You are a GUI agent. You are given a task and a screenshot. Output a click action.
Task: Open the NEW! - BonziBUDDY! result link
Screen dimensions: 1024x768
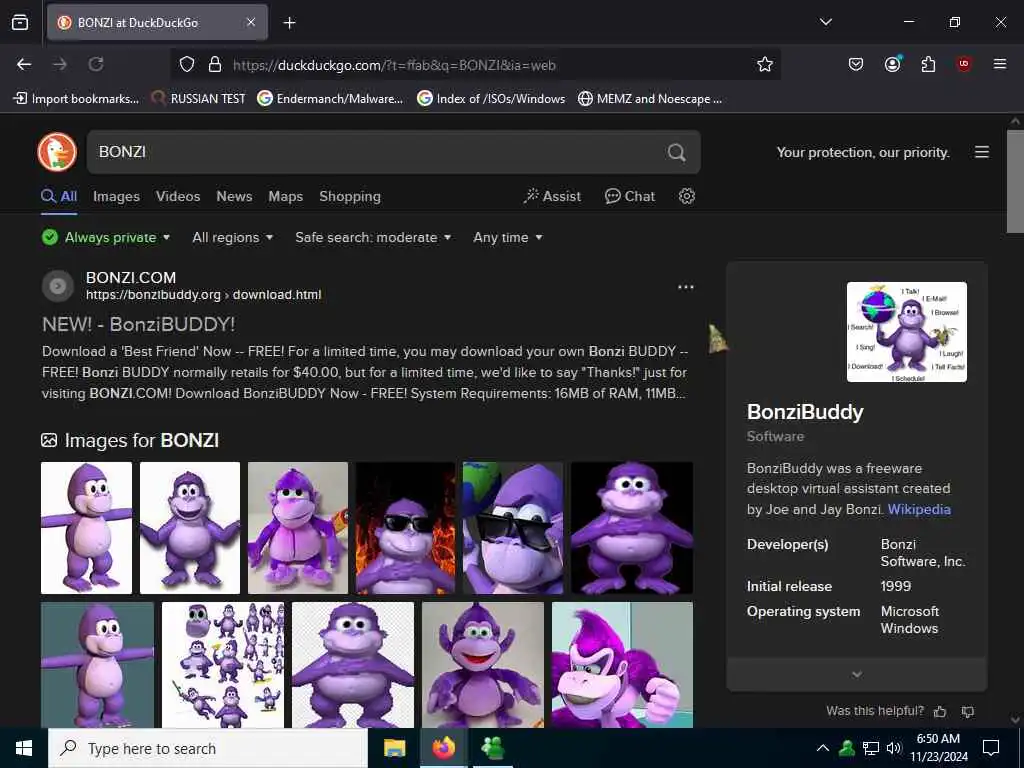[138, 325]
